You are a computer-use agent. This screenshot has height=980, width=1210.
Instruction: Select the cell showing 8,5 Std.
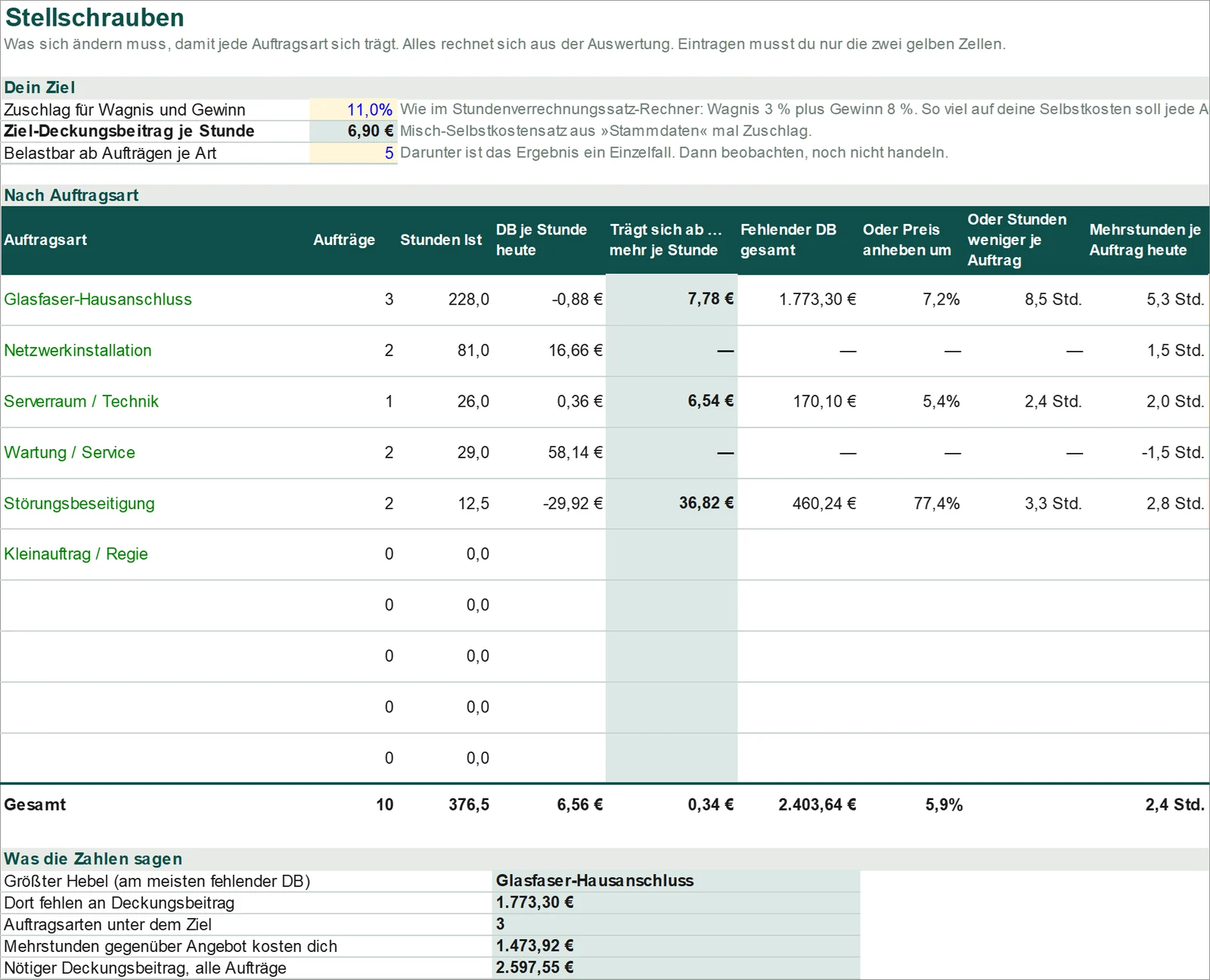1025,299
